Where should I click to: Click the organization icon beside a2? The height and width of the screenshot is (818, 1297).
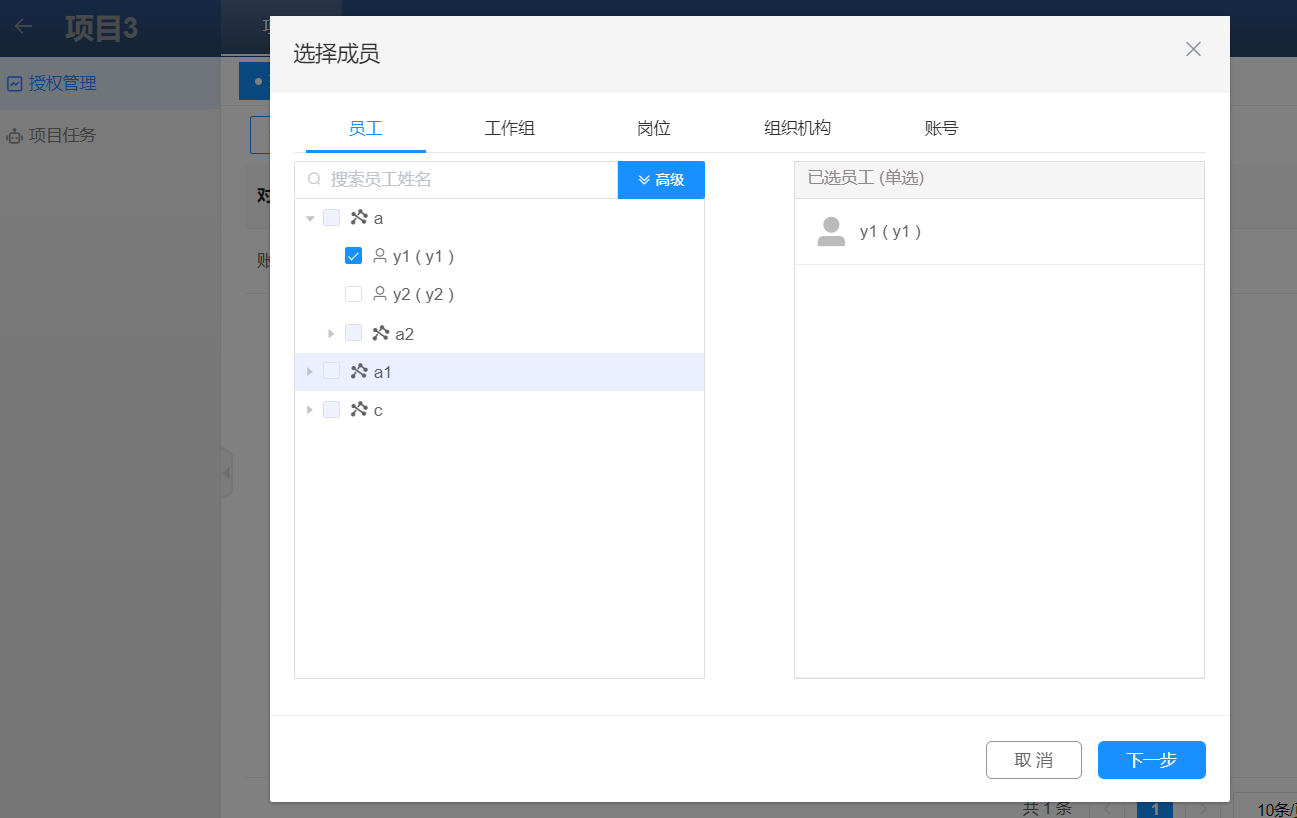coord(380,333)
